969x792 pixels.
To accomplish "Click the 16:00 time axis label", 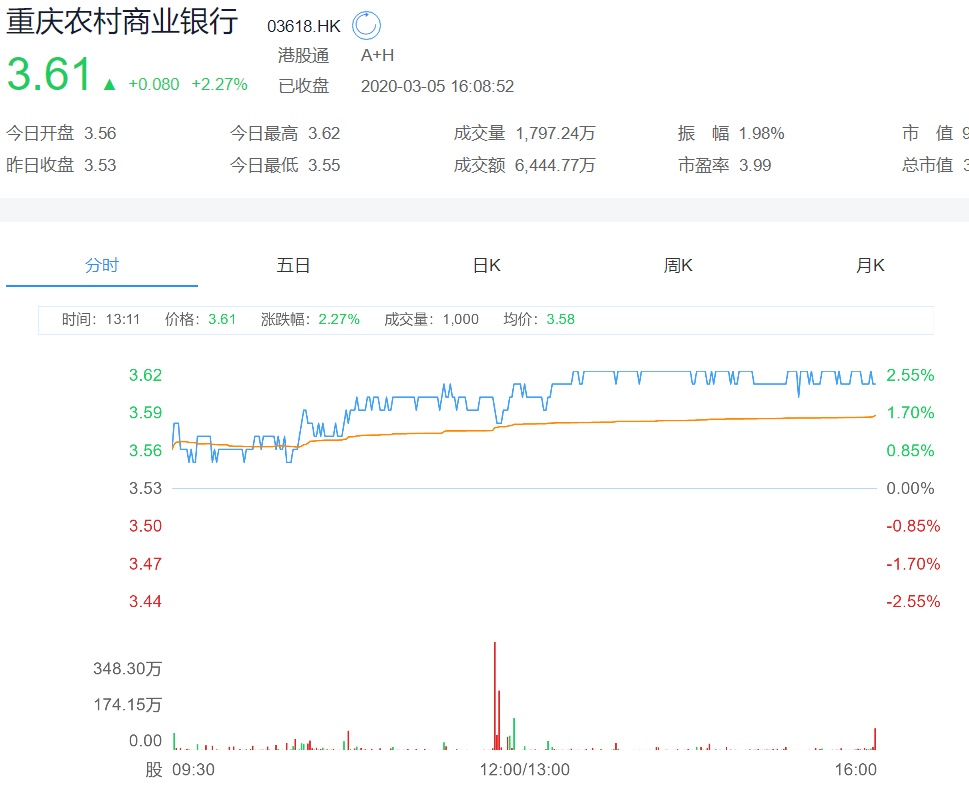I will click(x=856, y=769).
